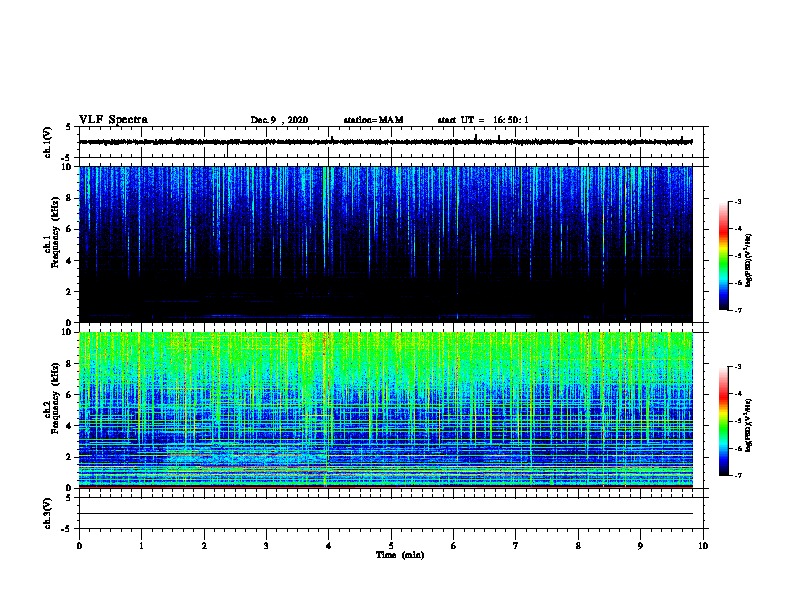792x612 pixels.
Task: Select the "start UT = 16:50: 1" text
Action: coord(483,120)
